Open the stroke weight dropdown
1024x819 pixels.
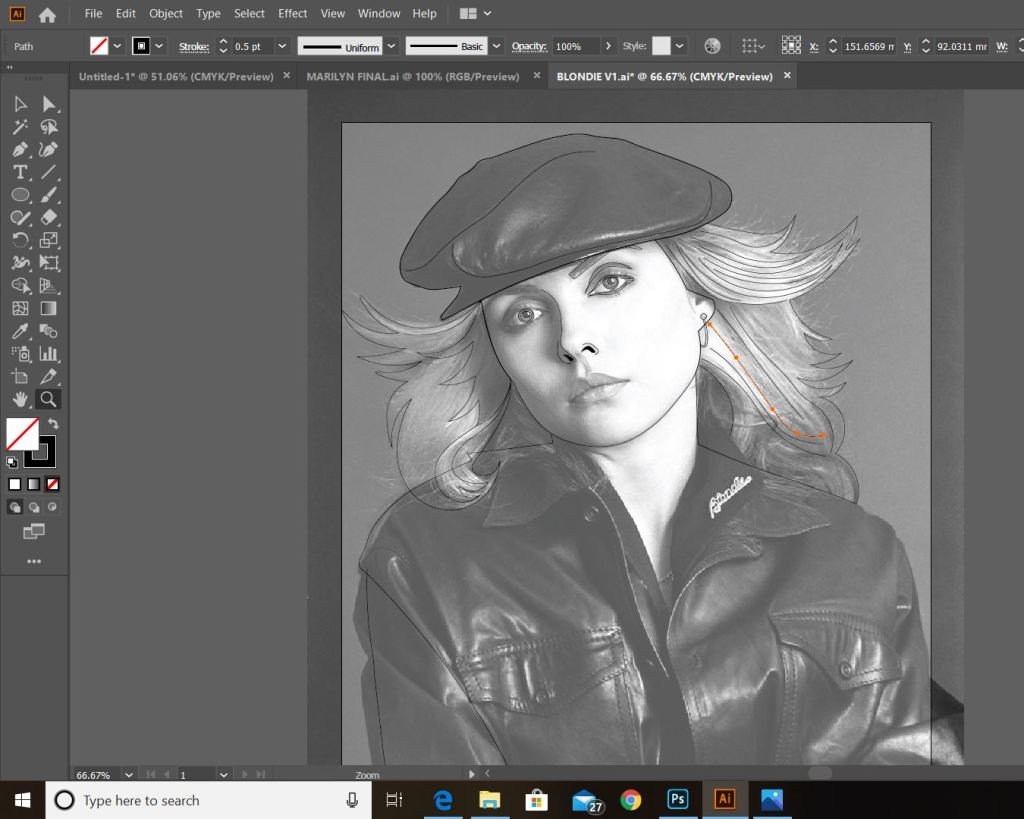coord(282,46)
